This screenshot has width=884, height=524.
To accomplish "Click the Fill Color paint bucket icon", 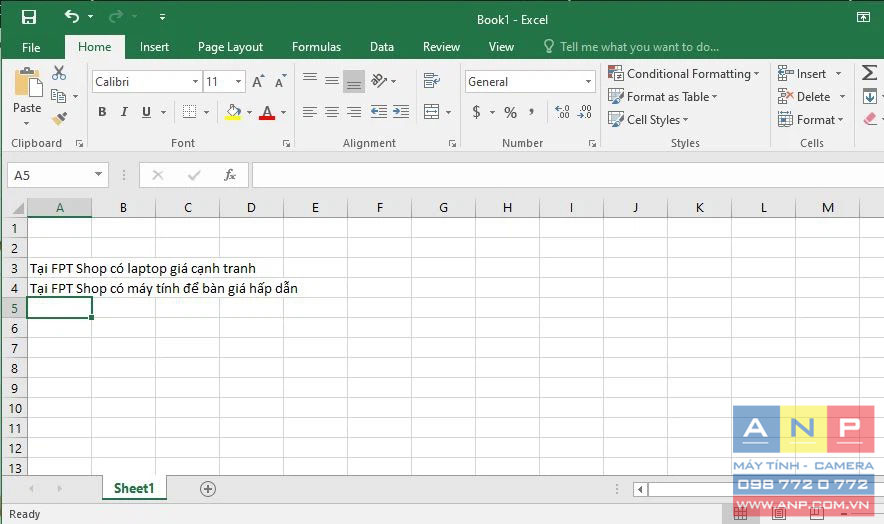I will (233, 112).
